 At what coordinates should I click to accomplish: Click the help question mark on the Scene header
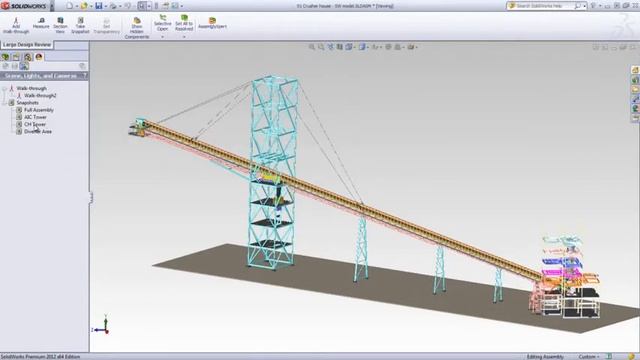pyautogui.click(x=84, y=76)
